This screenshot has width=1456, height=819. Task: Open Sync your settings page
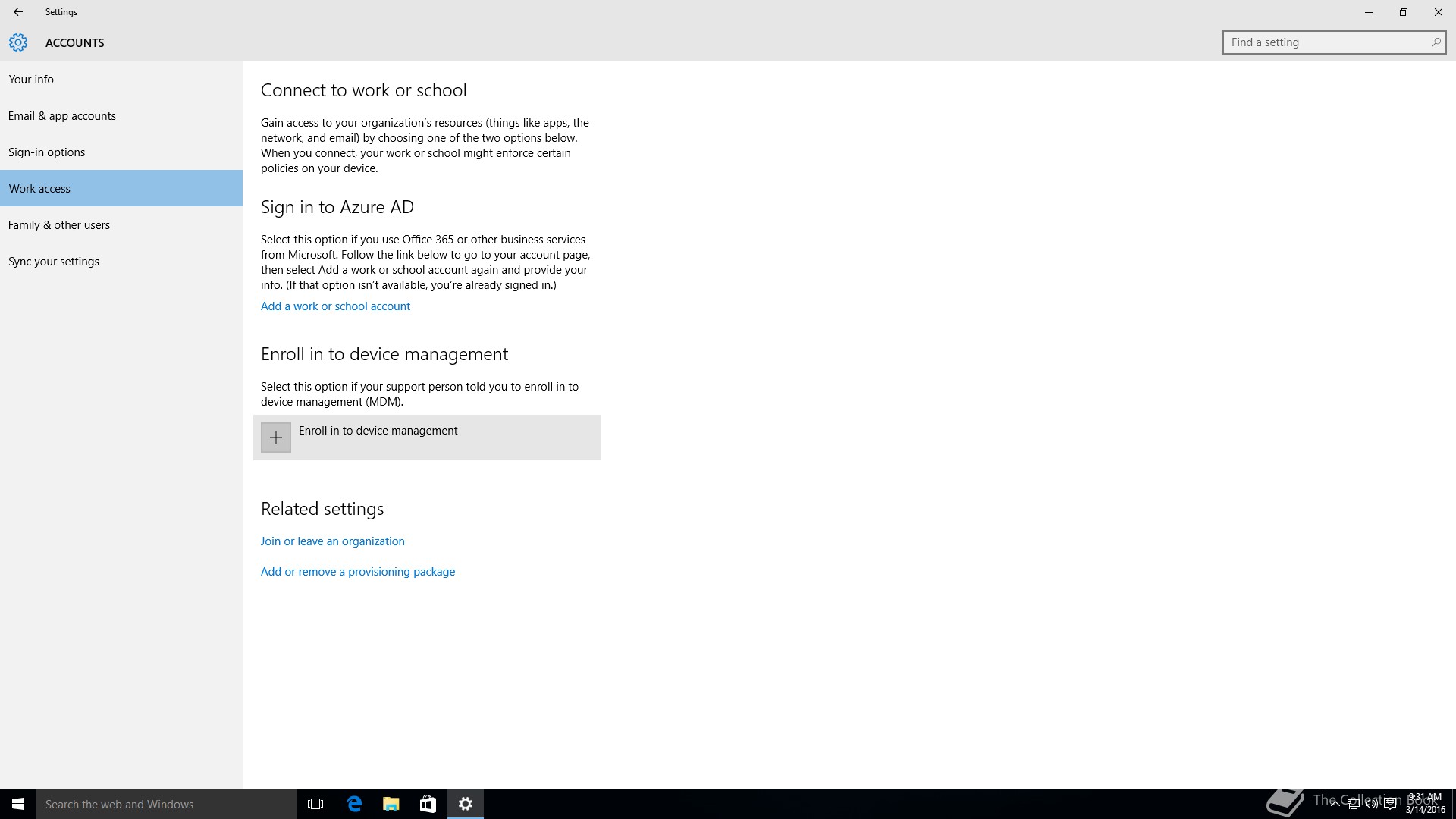coord(54,261)
